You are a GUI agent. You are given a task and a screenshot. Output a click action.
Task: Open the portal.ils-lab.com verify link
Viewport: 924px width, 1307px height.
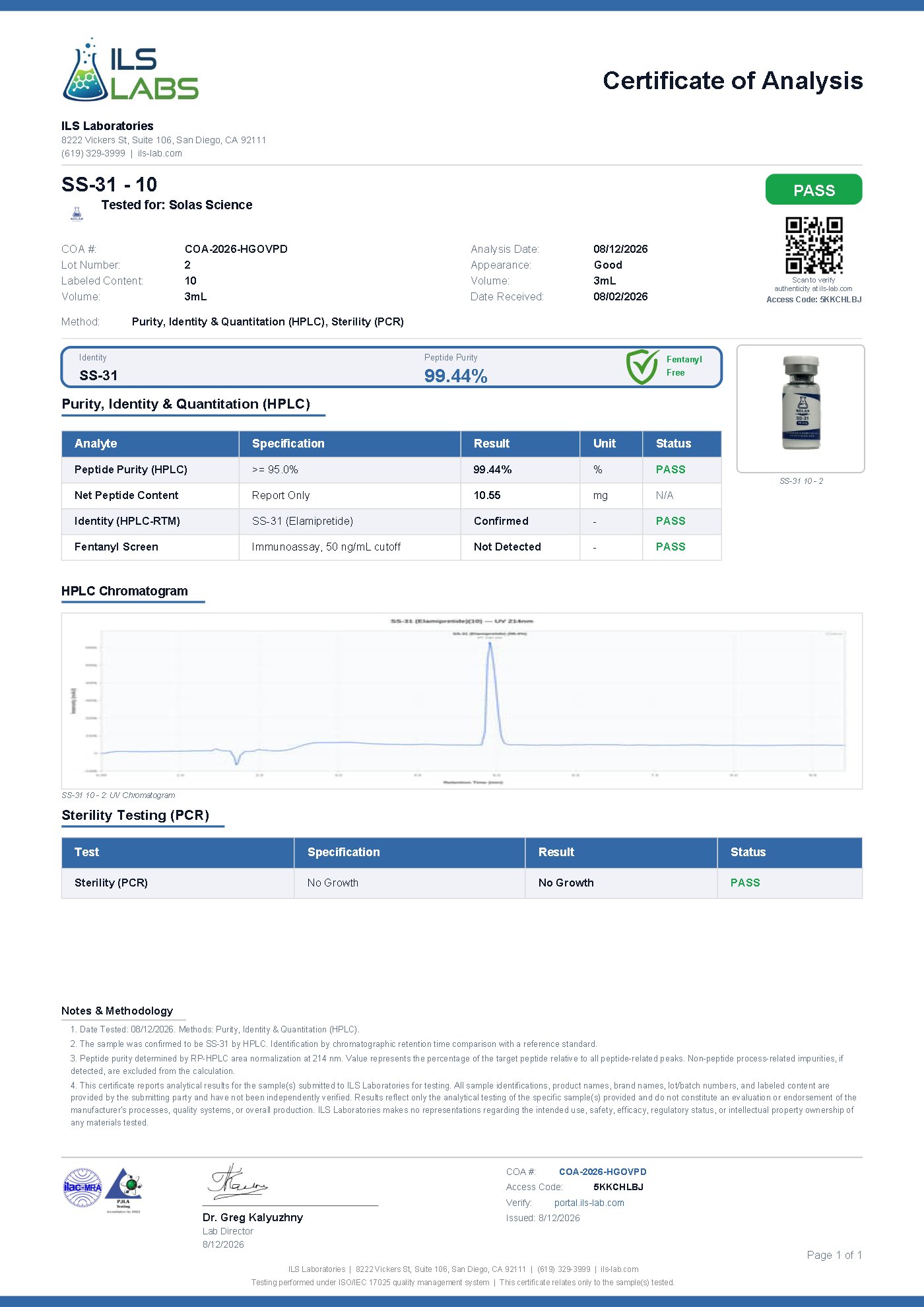coord(589,1203)
